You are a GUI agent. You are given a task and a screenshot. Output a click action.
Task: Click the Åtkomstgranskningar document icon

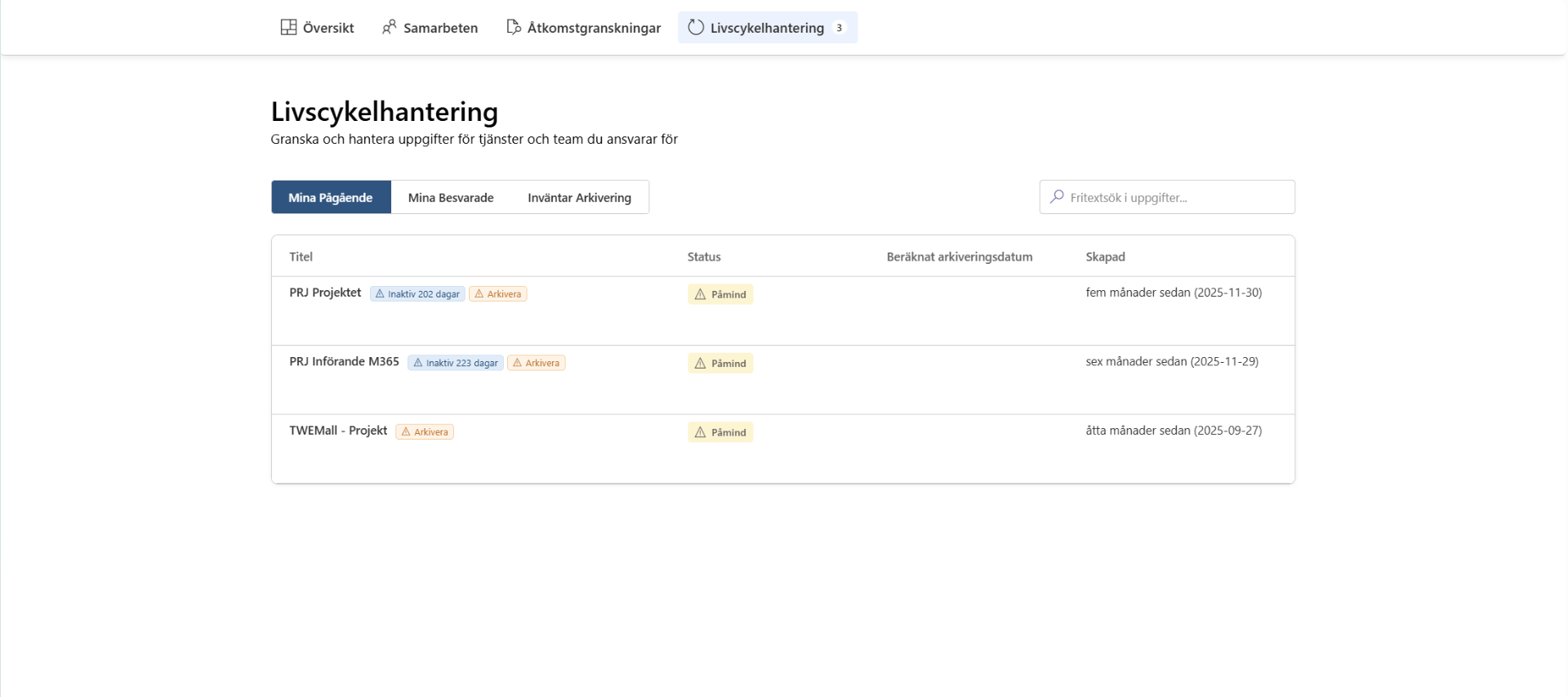[514, 27]
